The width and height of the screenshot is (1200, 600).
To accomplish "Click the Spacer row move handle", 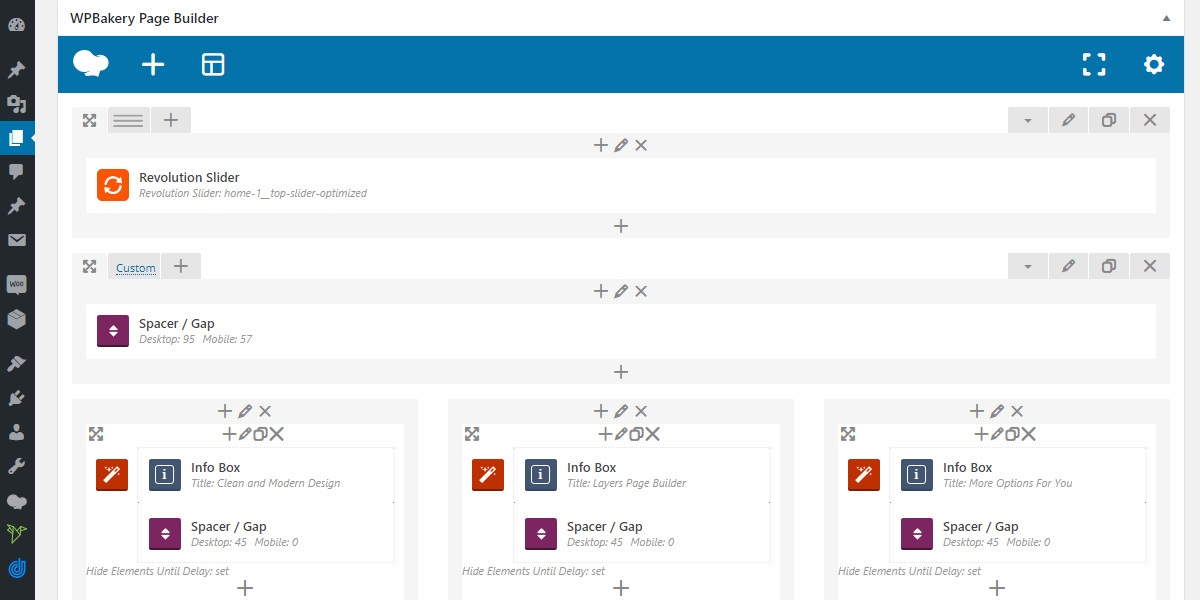I will click(89, 266).
